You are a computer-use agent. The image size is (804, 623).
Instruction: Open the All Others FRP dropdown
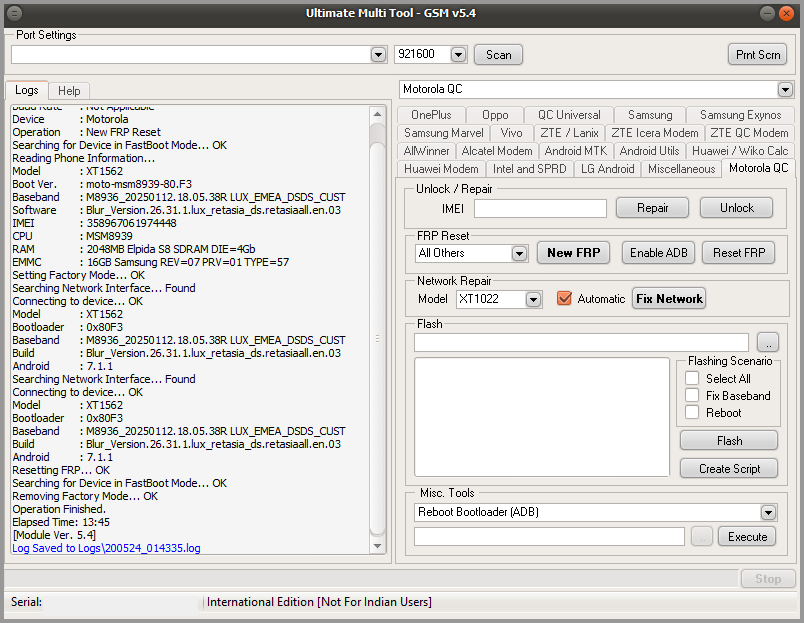pyautogui.click(x=519, y=253)
